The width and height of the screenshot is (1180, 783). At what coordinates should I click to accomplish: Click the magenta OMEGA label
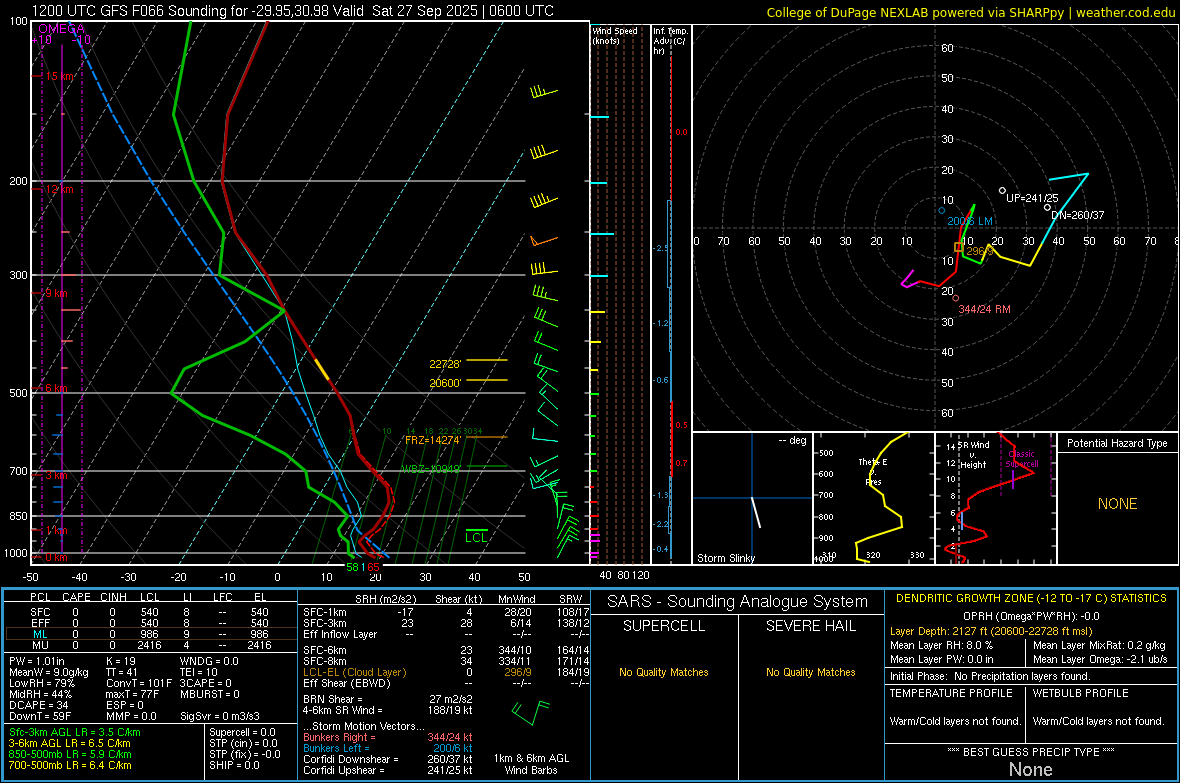coord(61,29)
